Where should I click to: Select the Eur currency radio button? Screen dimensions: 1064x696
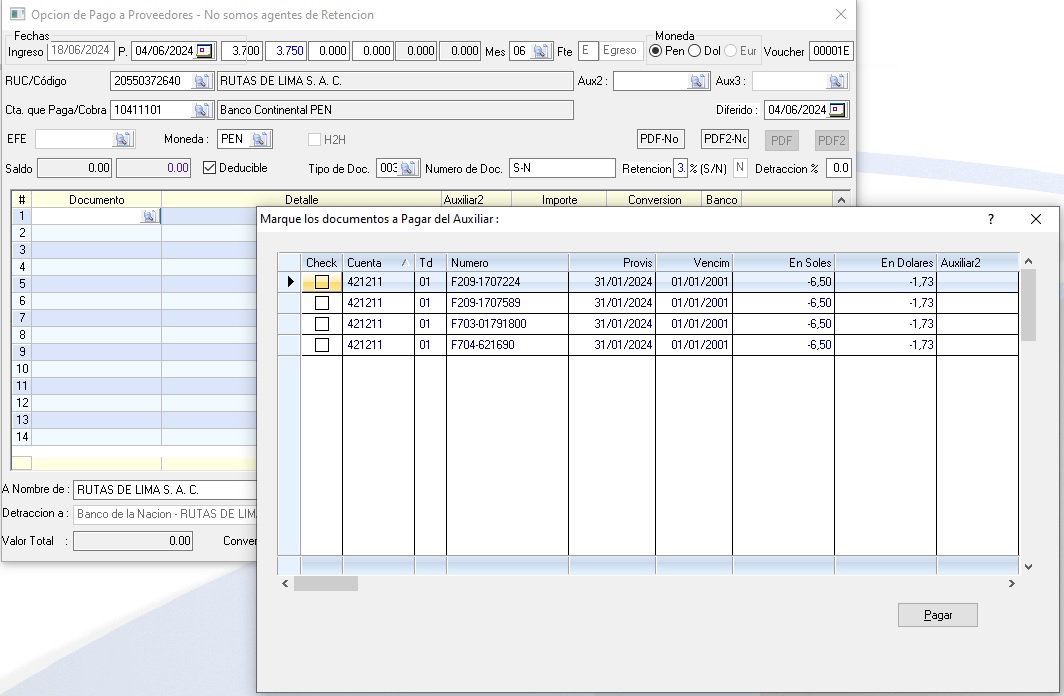pos(730,51)
